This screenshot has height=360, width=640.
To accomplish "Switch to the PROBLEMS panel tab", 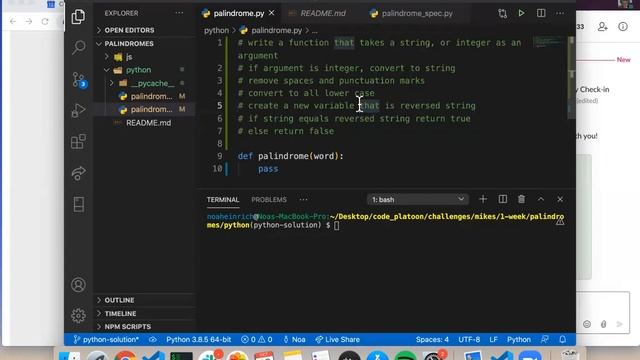I will [269, 200].
